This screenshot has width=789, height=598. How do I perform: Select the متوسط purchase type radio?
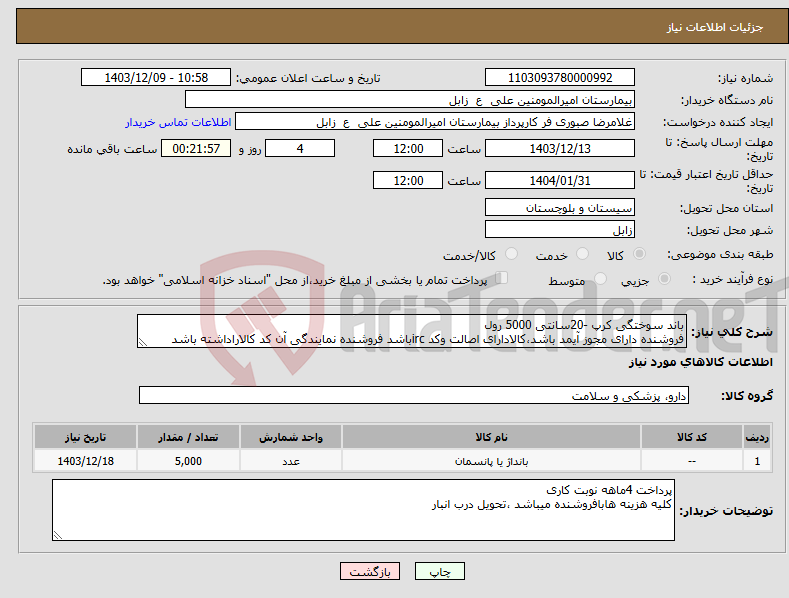(x=600, y=278)
